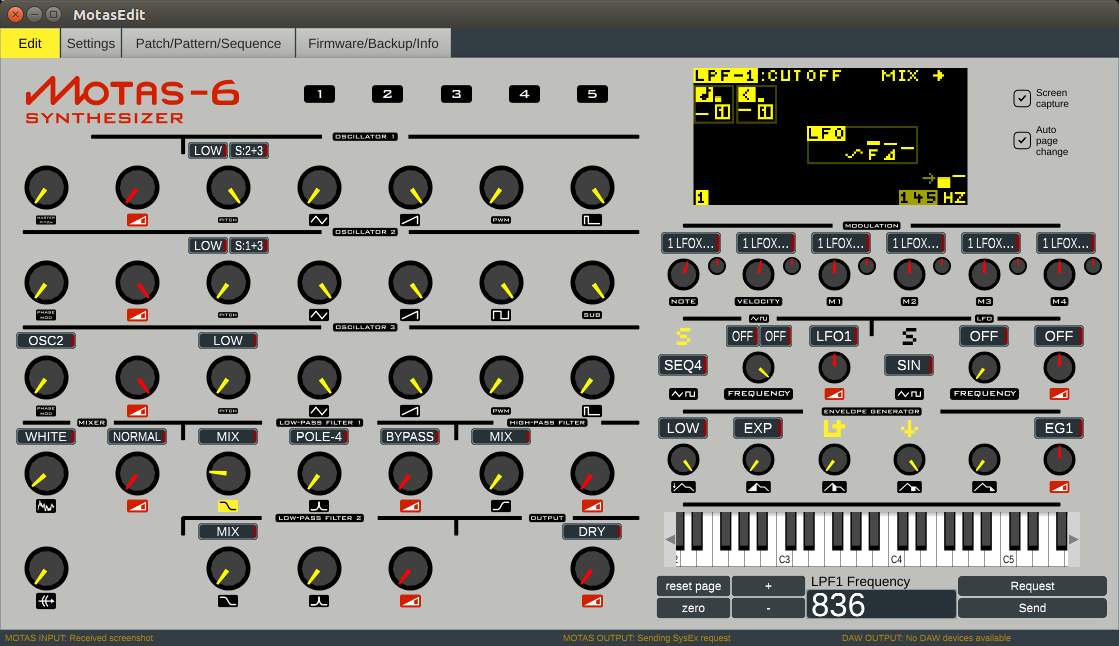Open the BYPASS selector
The width and height of the screenshot is (1119, 646).
tap(410, 436)
